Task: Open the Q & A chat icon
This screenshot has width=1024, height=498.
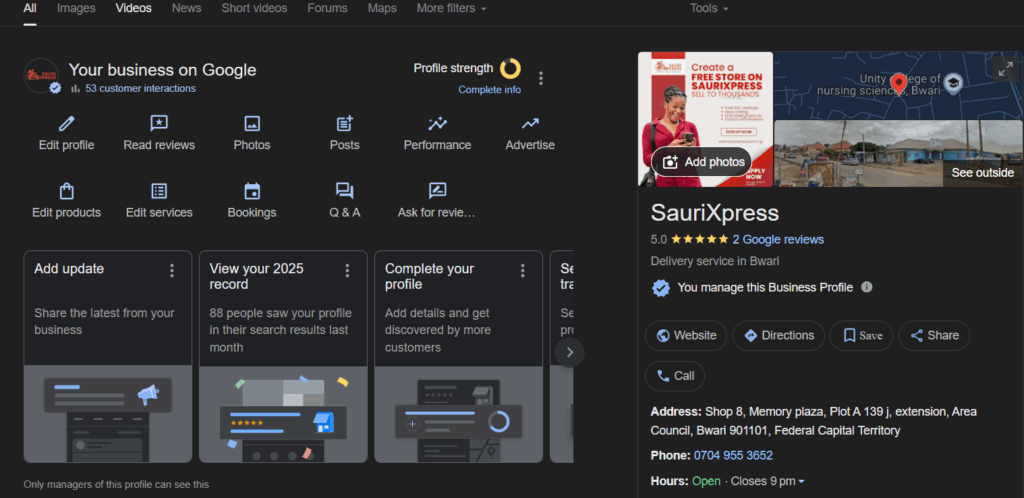Action: [345, 191]
